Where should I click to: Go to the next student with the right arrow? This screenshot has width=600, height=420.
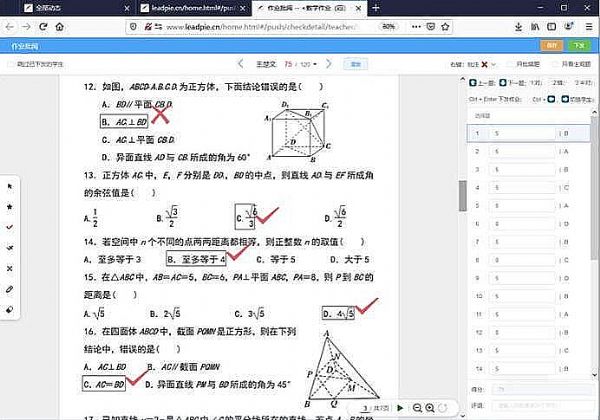click(329, 64)
